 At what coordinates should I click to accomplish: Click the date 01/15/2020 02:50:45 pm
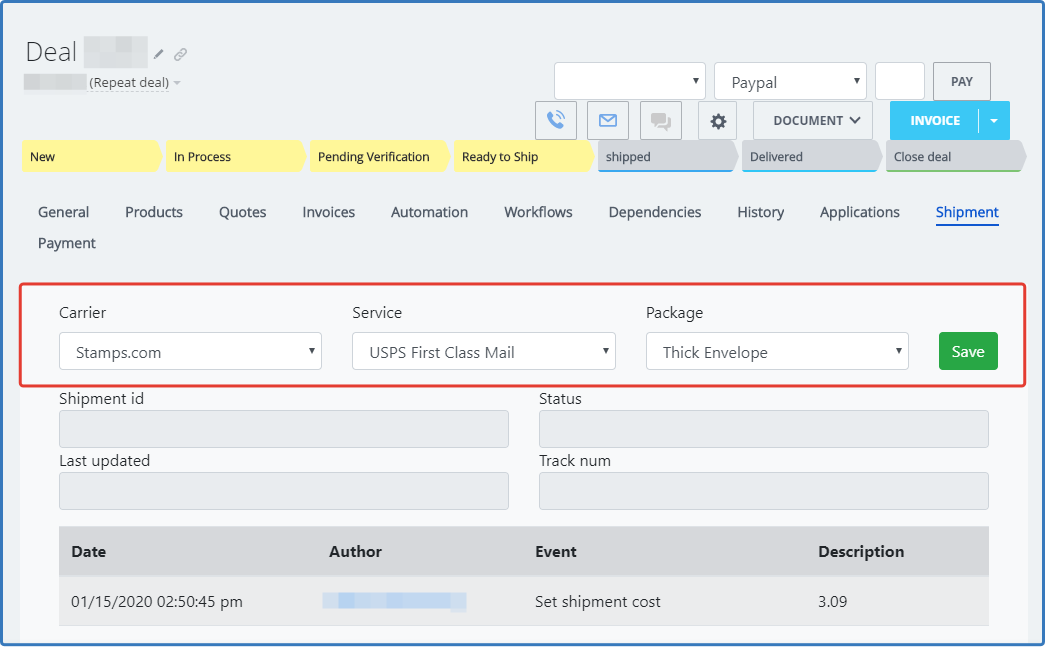[157, 602]
